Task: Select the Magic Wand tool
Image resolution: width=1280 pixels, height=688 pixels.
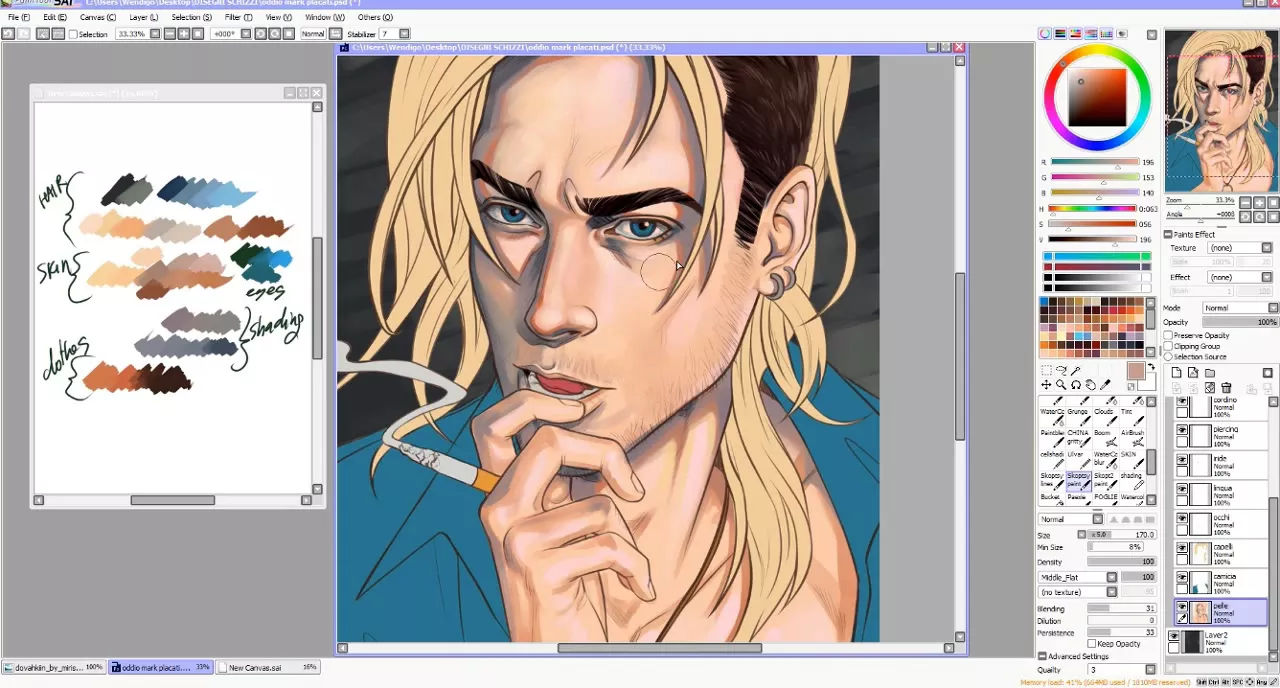Action: pyautogui.click(x=1075, y=370)
